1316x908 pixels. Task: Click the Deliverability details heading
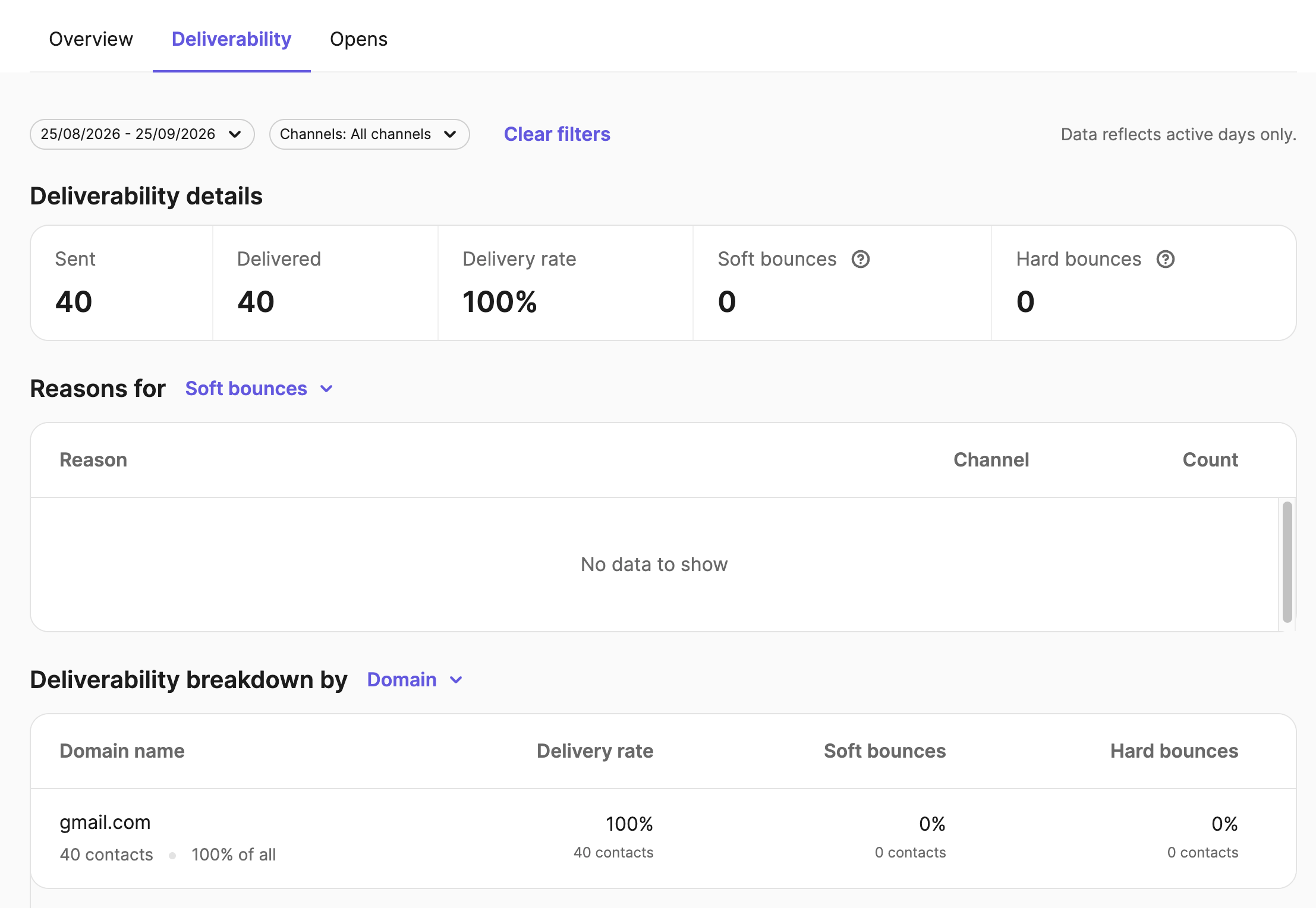coord(146,196)
